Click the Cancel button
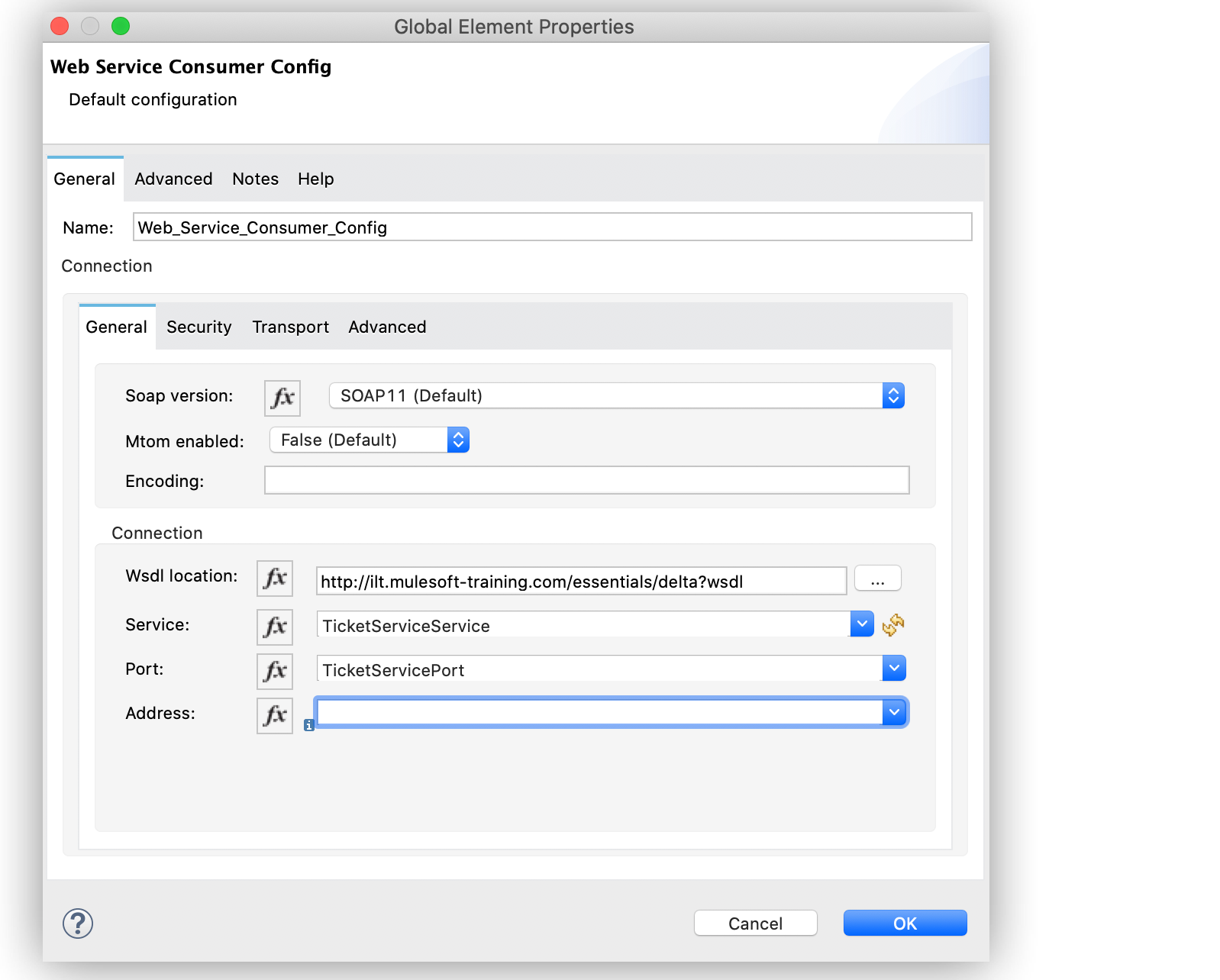1220x980 pixels. (x=755, y=923)
